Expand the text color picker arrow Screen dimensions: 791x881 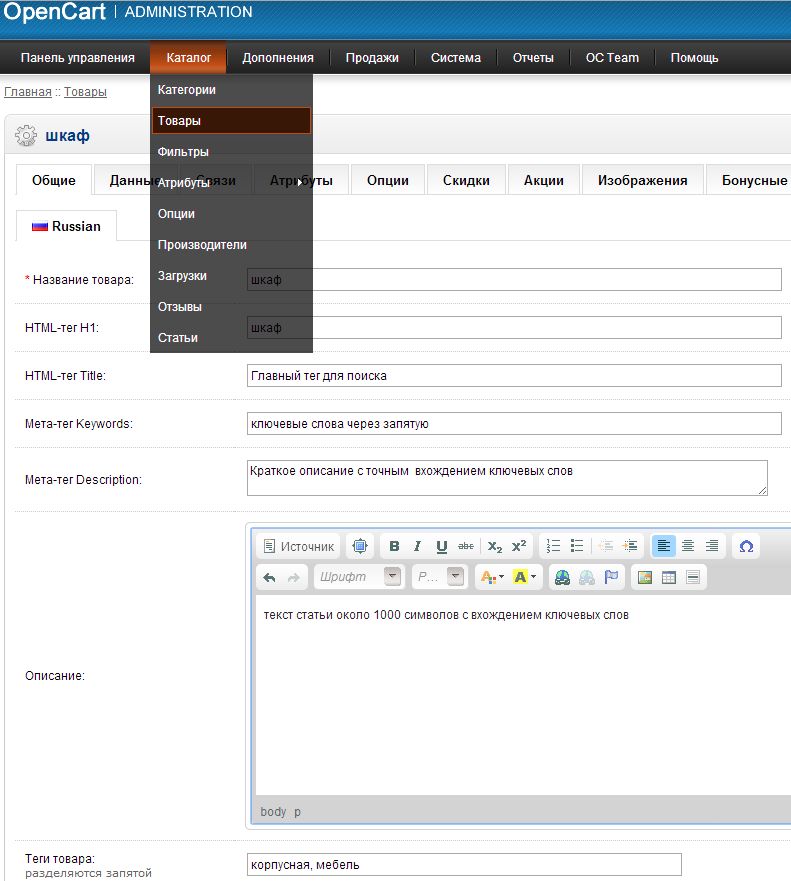(x=501, y=577)
